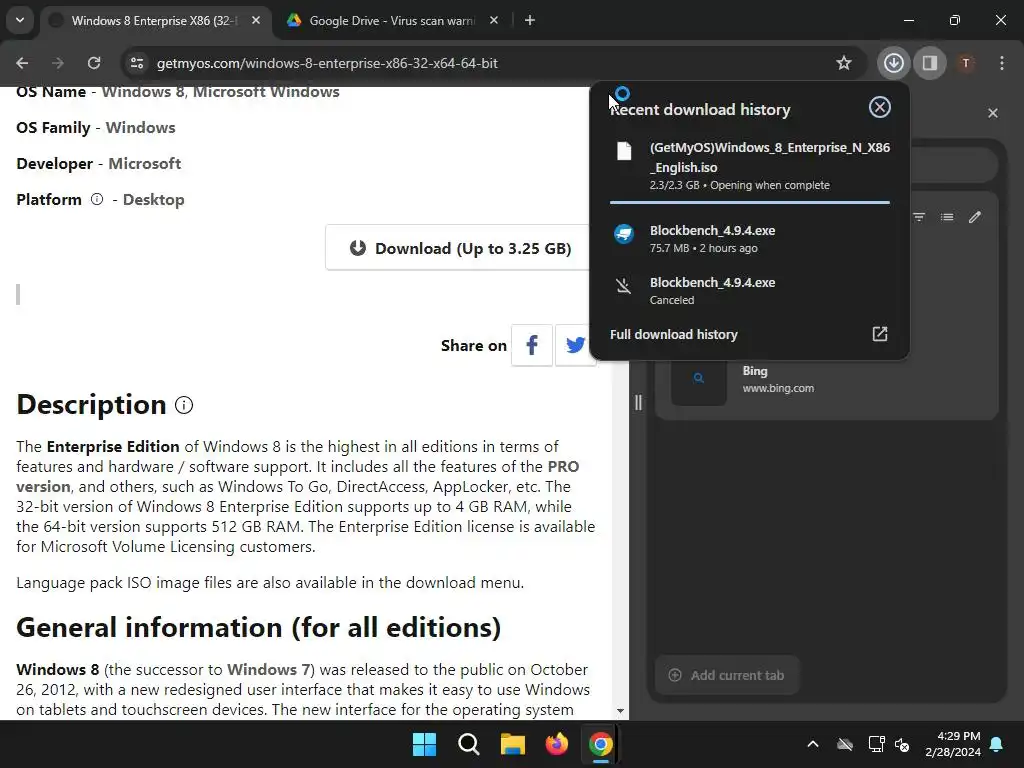Open the Windows Start menu

424,744
